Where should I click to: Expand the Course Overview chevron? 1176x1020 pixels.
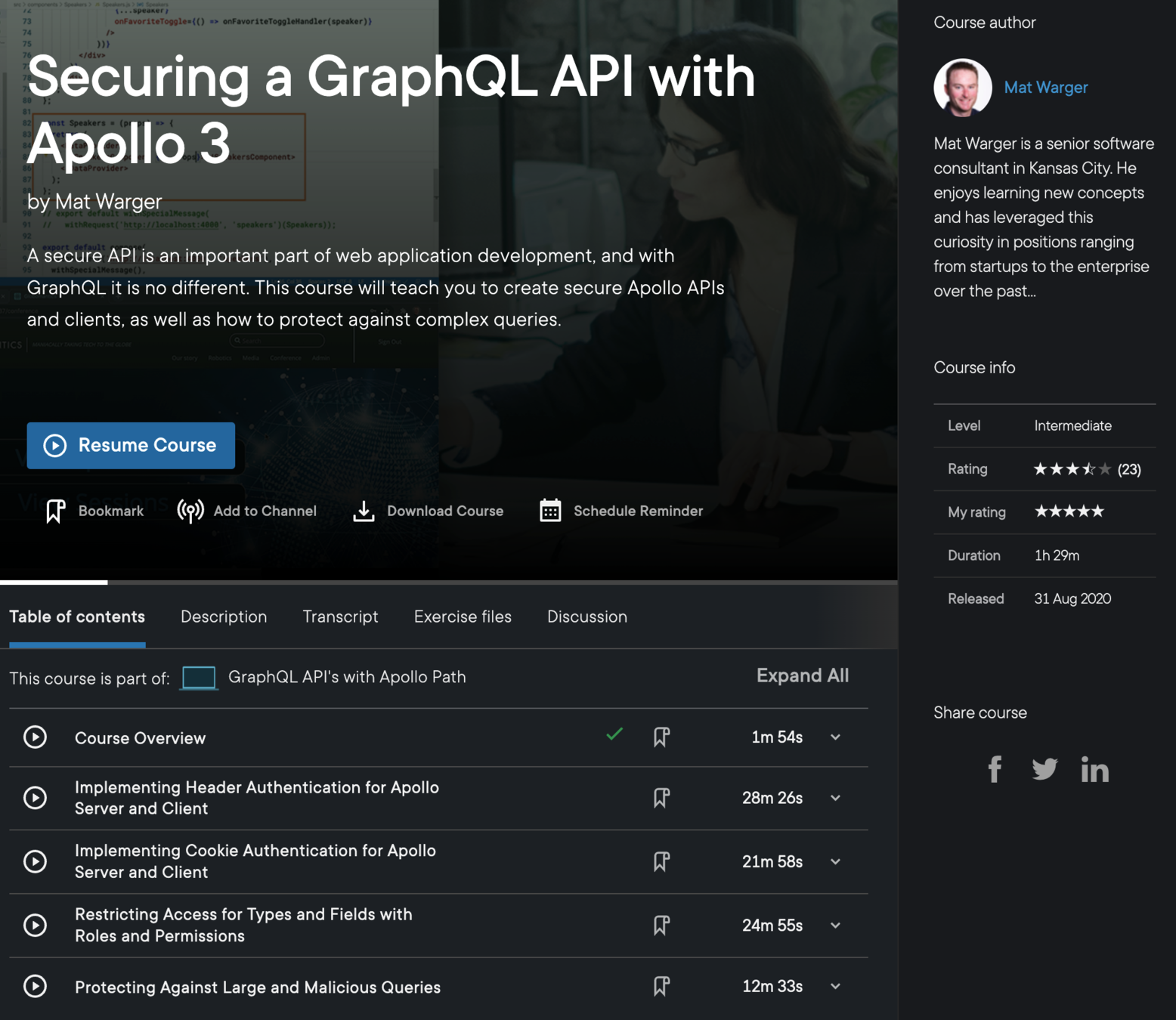pos(835,737)
